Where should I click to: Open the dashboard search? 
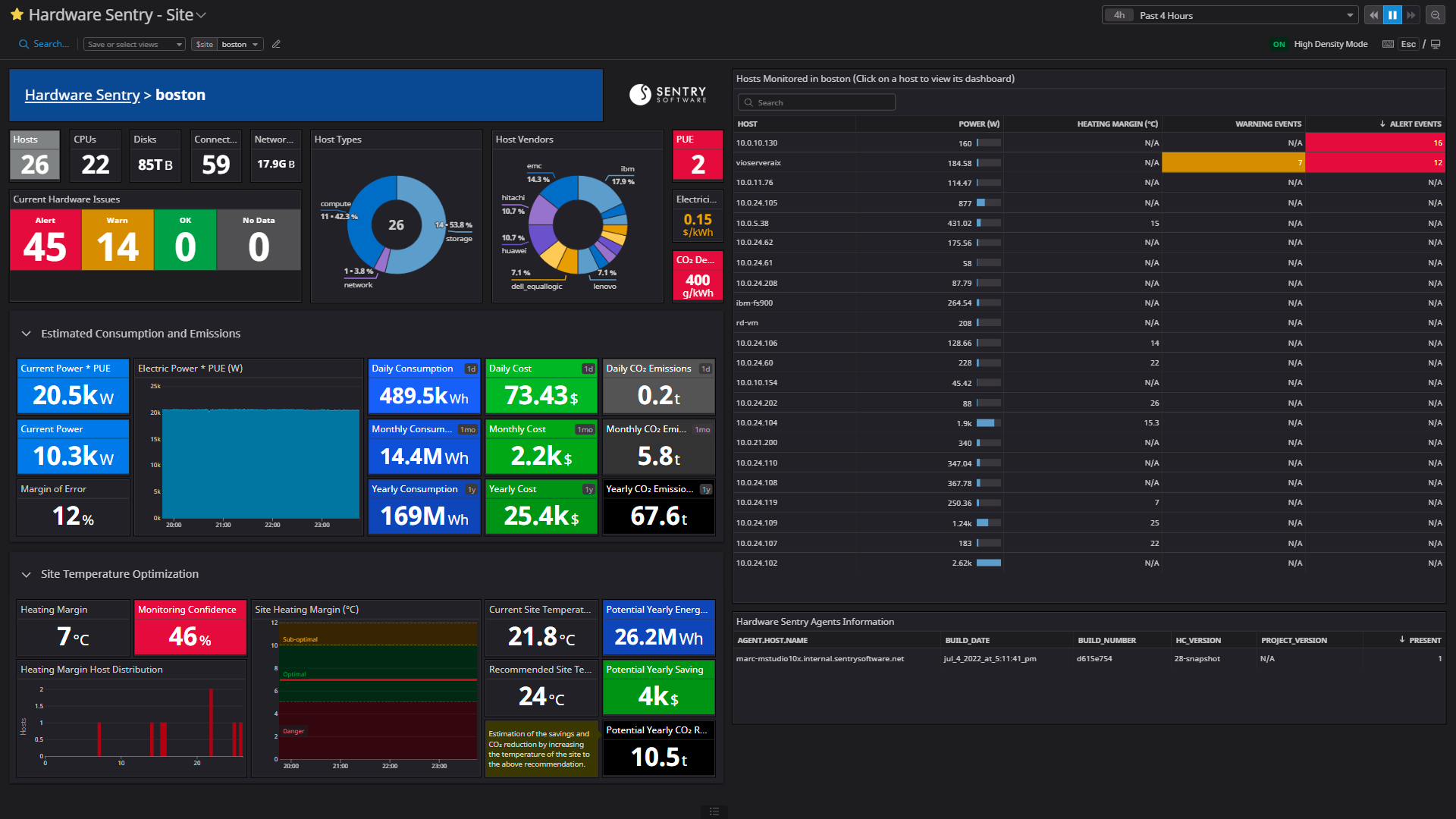click(43, 44)
